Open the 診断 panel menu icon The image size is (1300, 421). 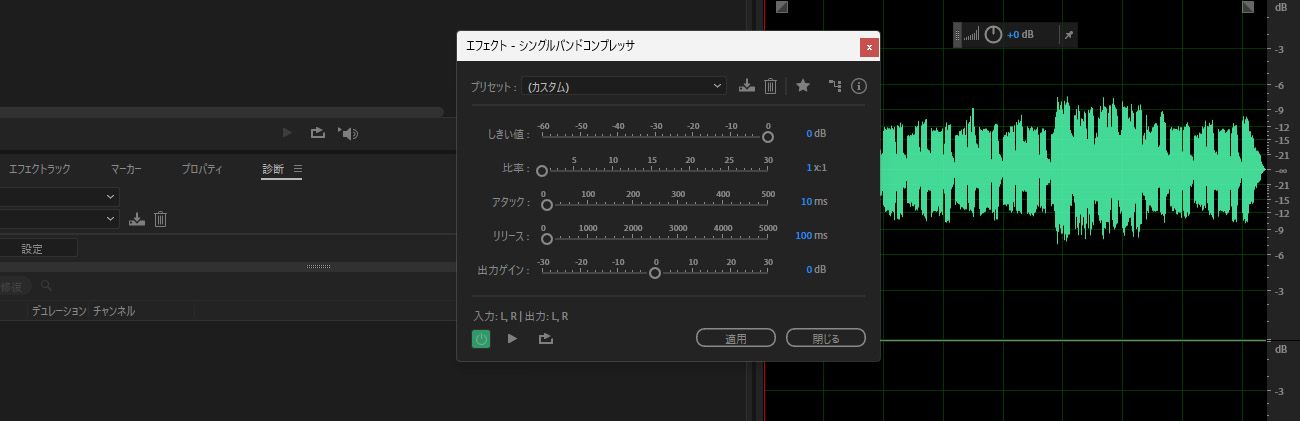(x=298, y=169)
